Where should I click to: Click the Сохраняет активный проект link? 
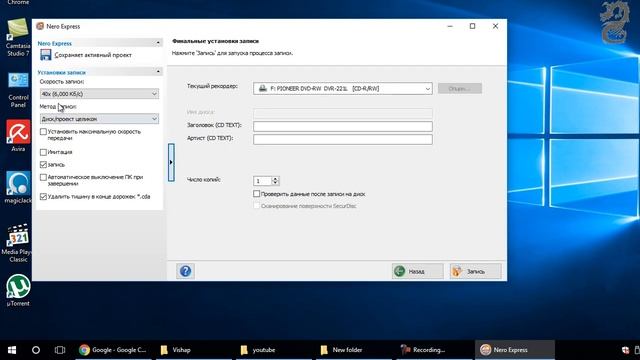click(93, 55)
